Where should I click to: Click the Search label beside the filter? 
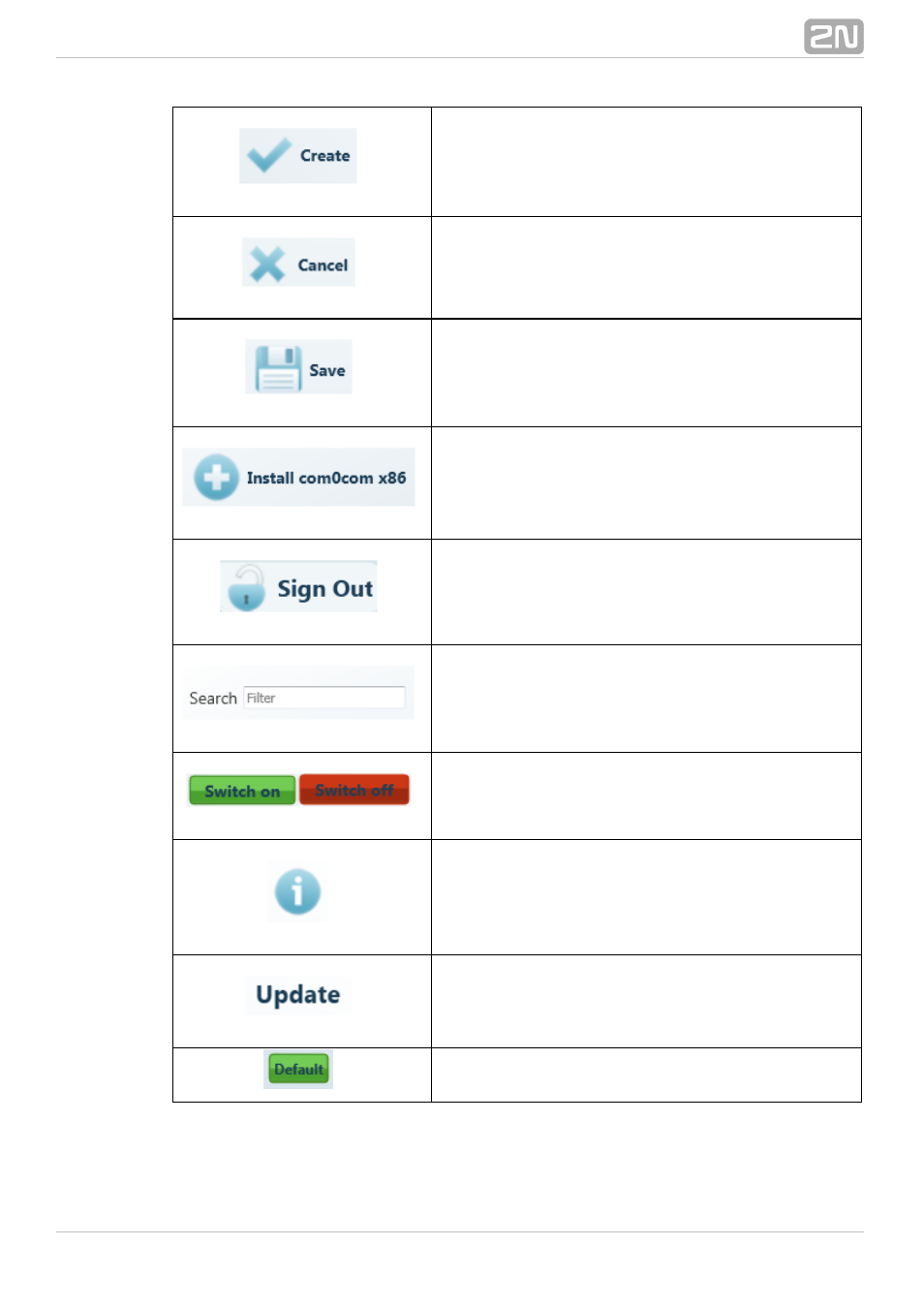click(x=213, y=699)
